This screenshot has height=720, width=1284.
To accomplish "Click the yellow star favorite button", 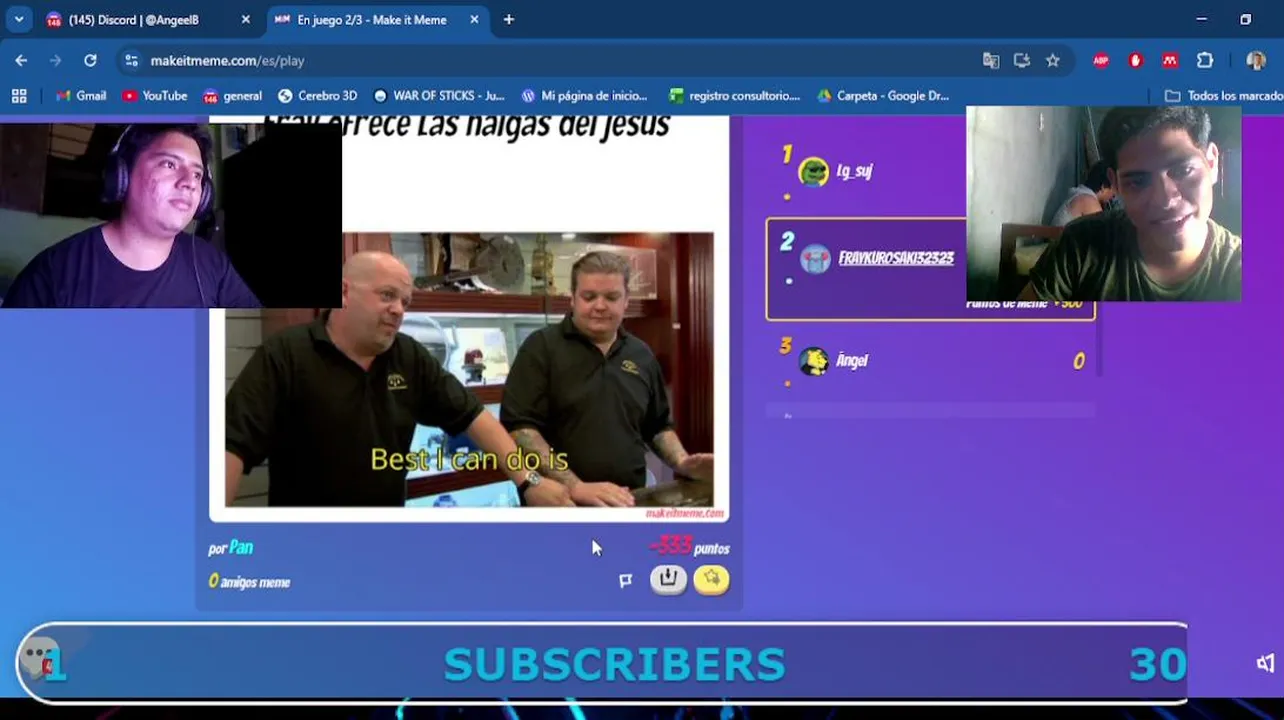I will tap(712, 579).
